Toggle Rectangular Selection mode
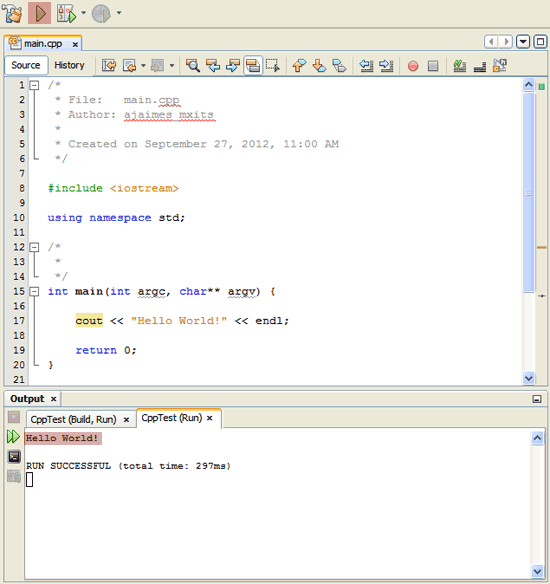This screenshot has height=584, width=550. coord(273,66)
